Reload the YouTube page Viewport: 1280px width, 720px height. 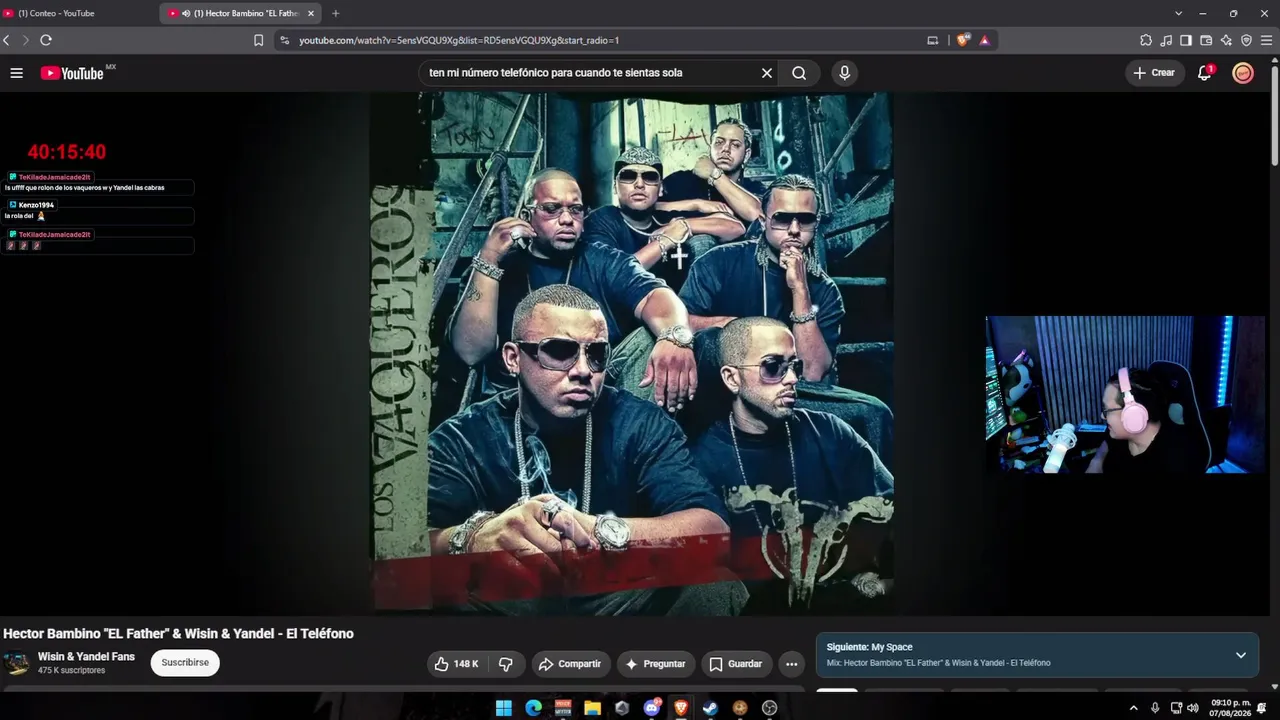(x=46, y=40)
